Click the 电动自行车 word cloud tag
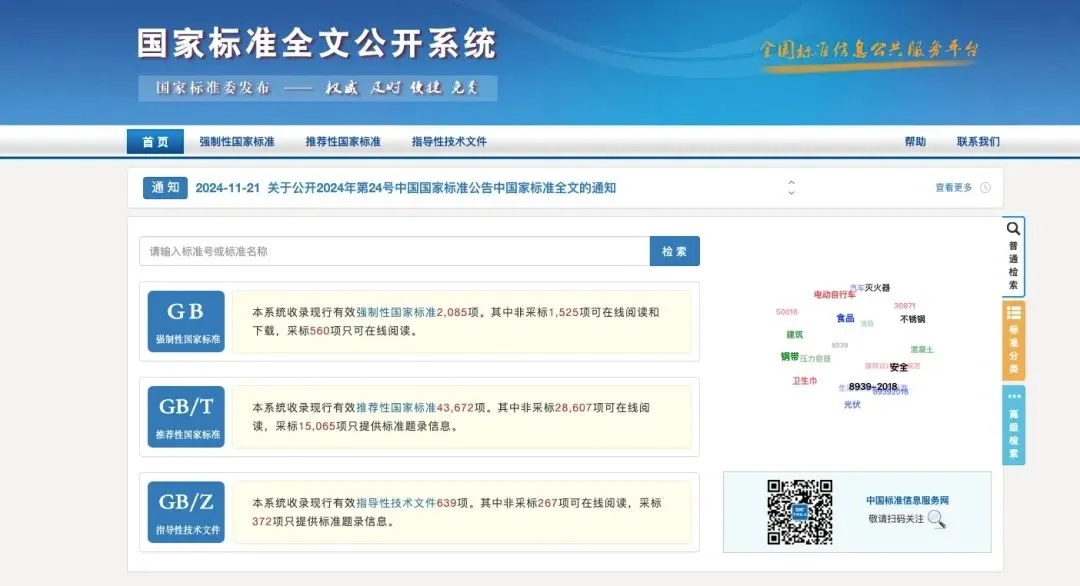The height and width of the screenshot is (586, 1080). click(834, 295)
